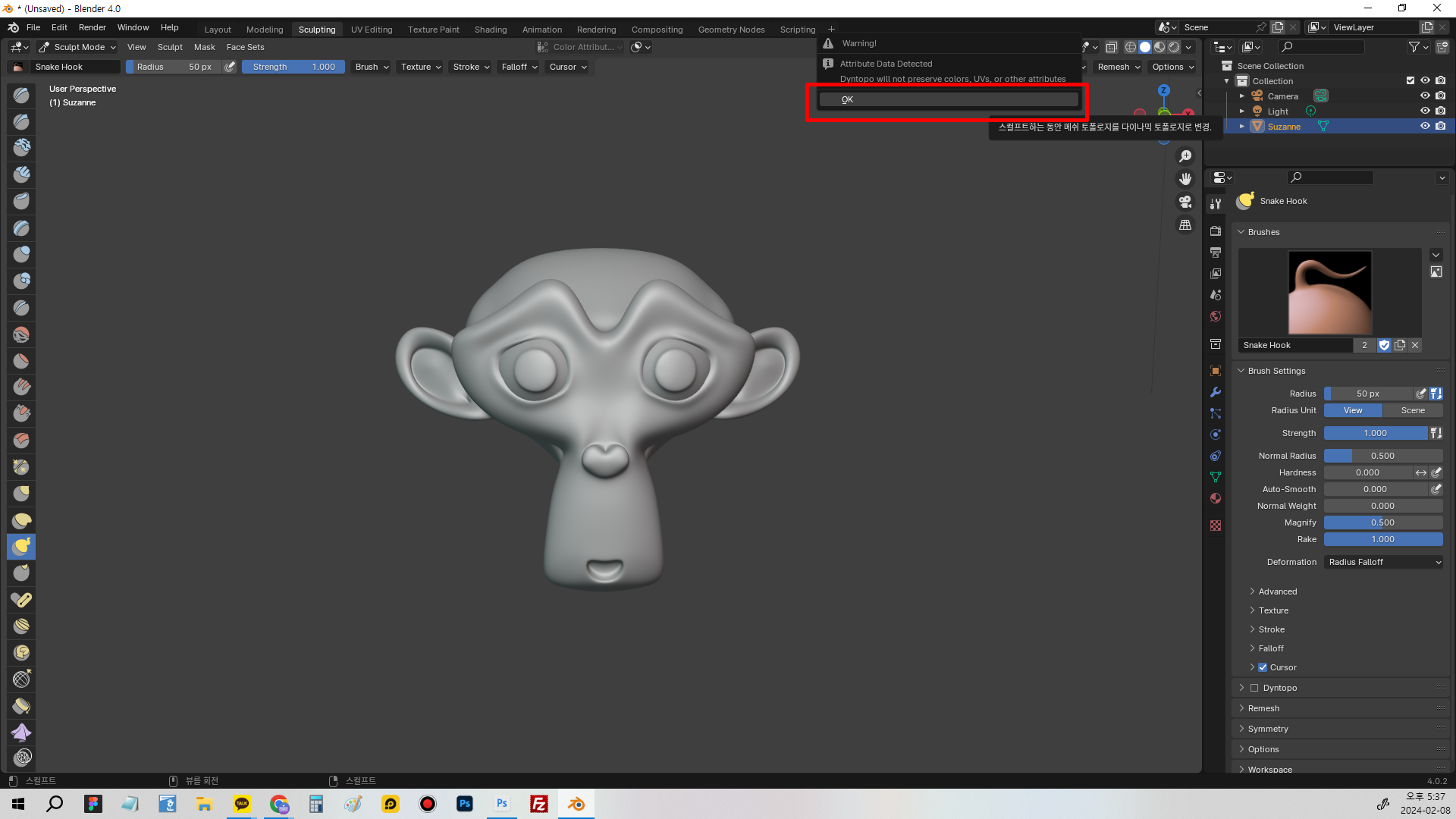This screenshot has height=819, width=1456.
Task: Switch to the UV Editing workspace tab
Action: [372, 30]
